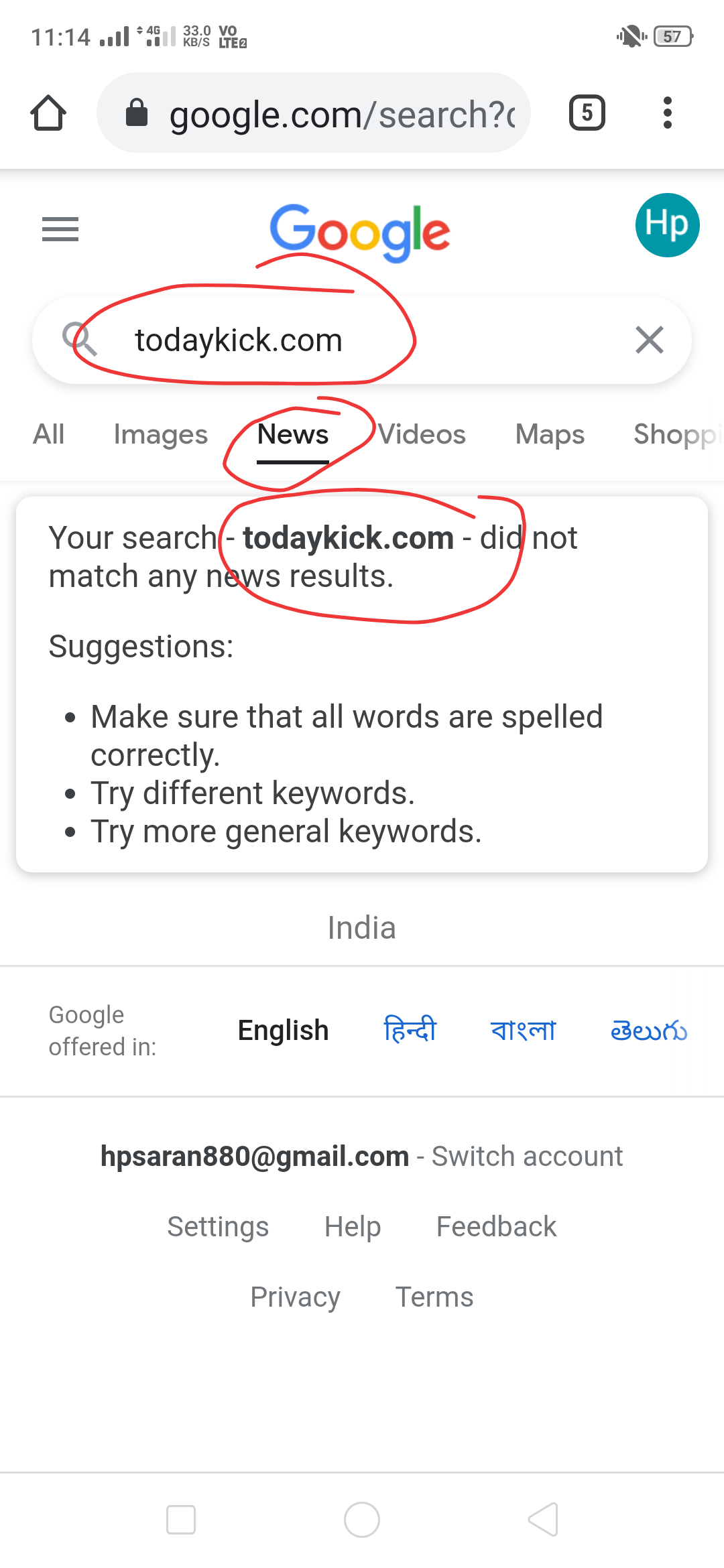Tap the google.com address bar
Screen dimensions: 724x1568
click(x=314, y=113)
